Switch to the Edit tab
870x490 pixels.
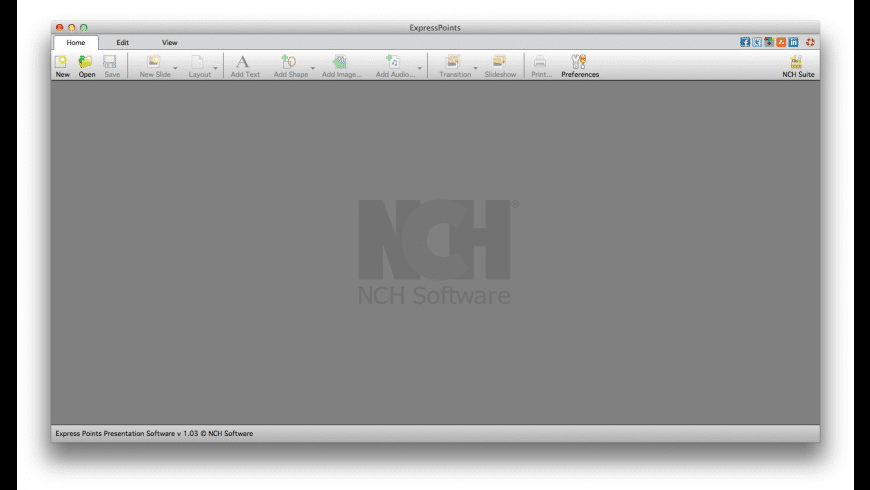click(123, 43)
